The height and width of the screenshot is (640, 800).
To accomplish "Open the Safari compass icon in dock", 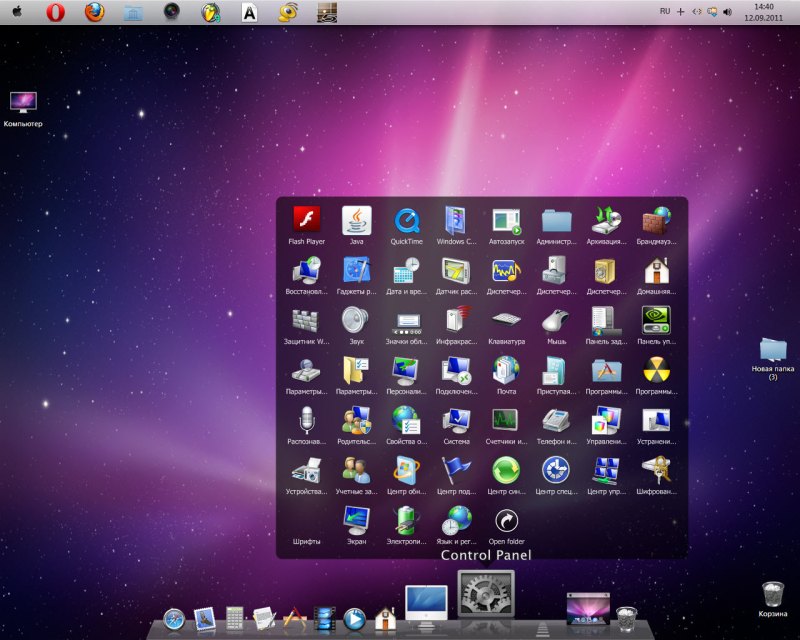I will 173,620.
